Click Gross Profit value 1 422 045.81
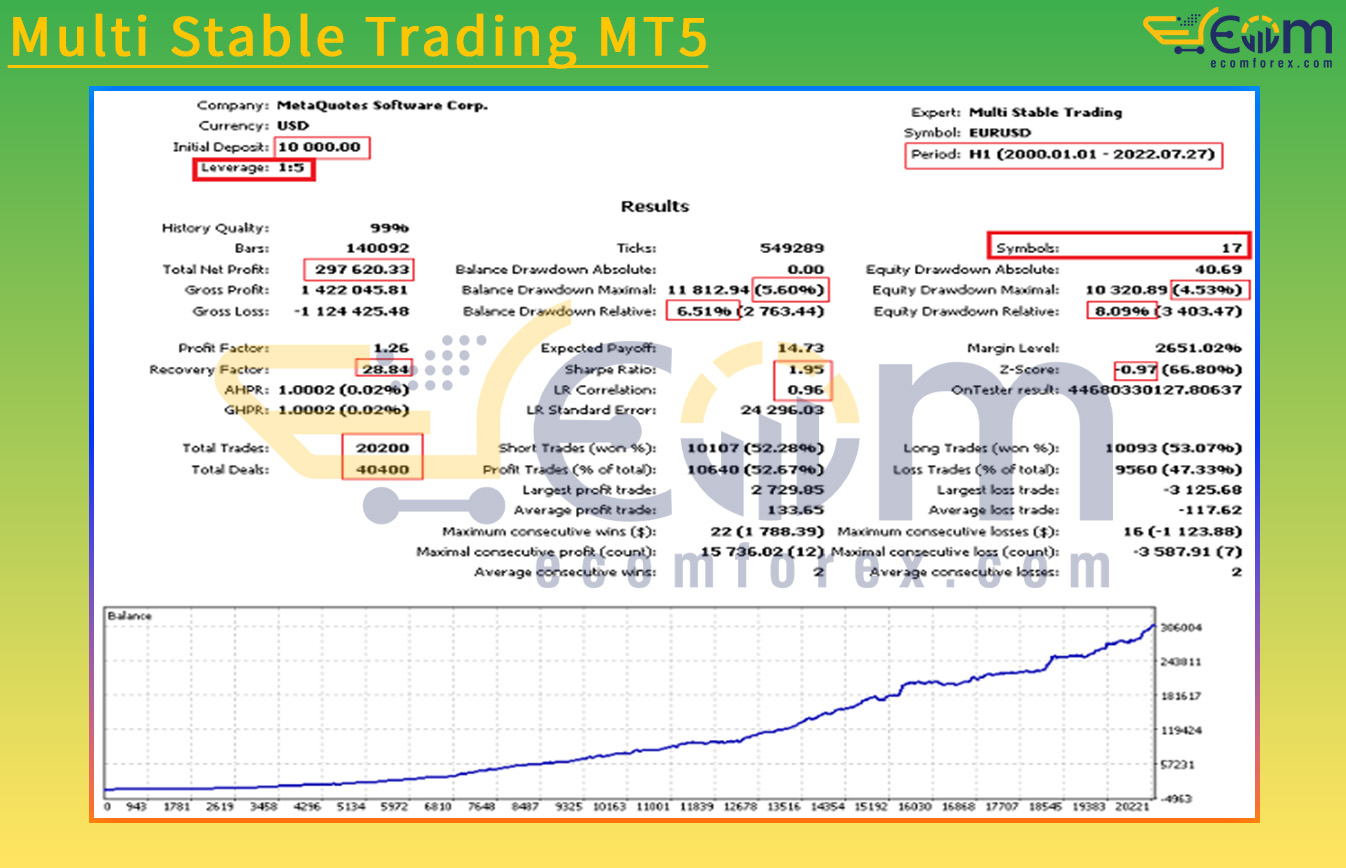This screenshot has height=868, width=1346. pyautogui.click(x=355, y=290)
